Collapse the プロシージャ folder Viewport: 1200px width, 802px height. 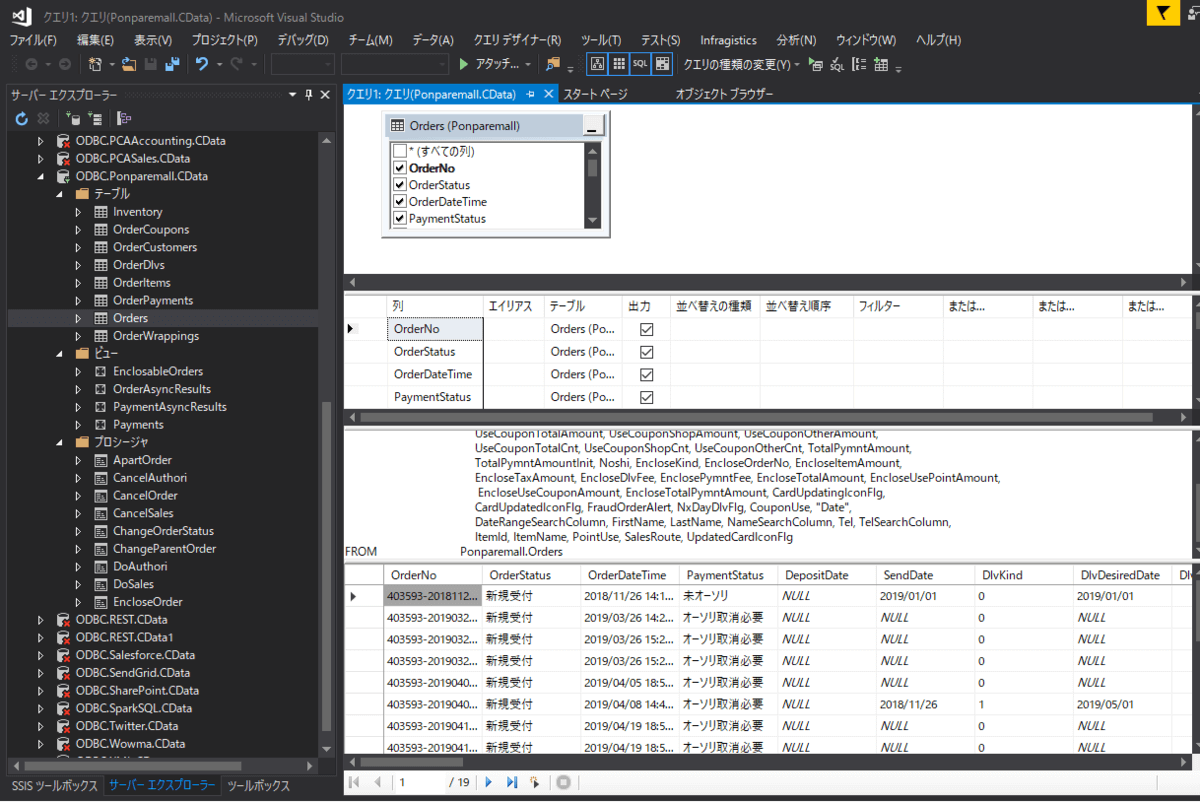pos(60,442)
